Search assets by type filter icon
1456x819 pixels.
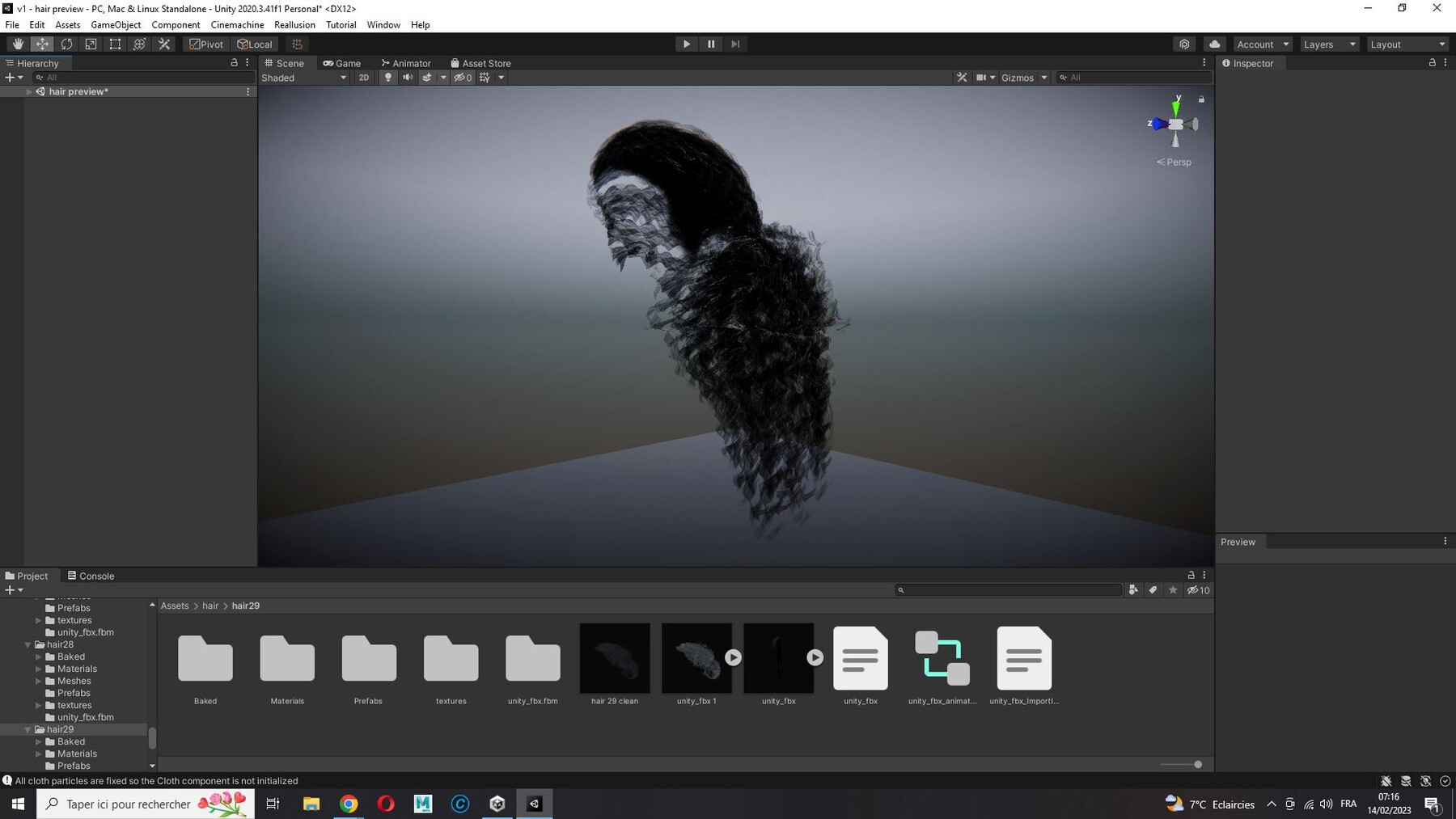coord(1133,590)
